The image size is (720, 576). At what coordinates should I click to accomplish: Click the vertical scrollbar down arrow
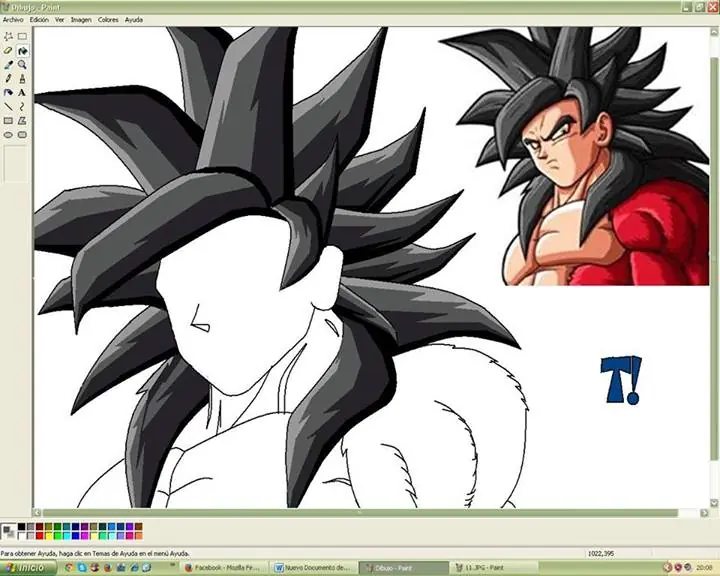pos(714,503)
